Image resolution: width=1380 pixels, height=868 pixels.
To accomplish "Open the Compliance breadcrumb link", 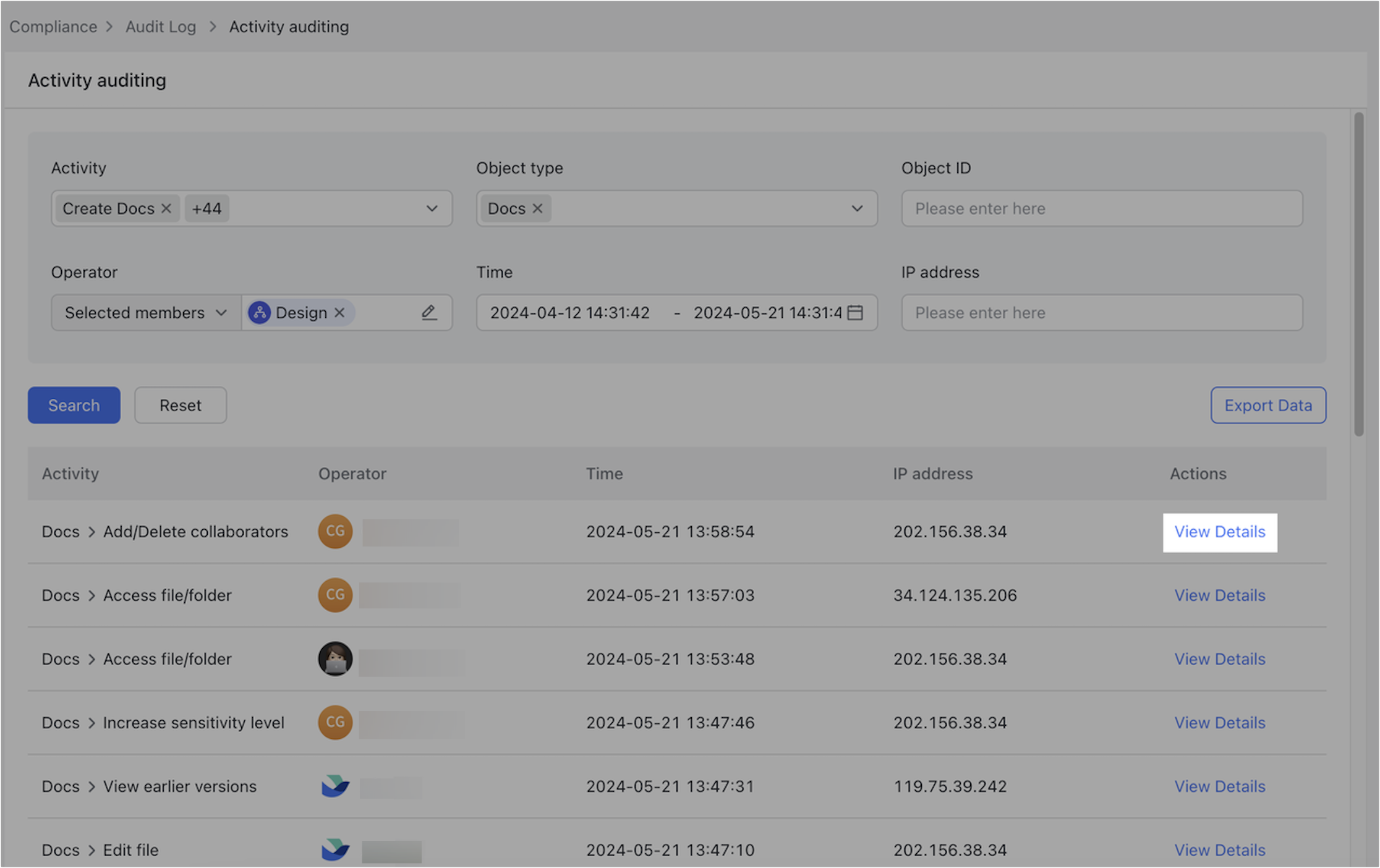I will click(x=53, y=27).
